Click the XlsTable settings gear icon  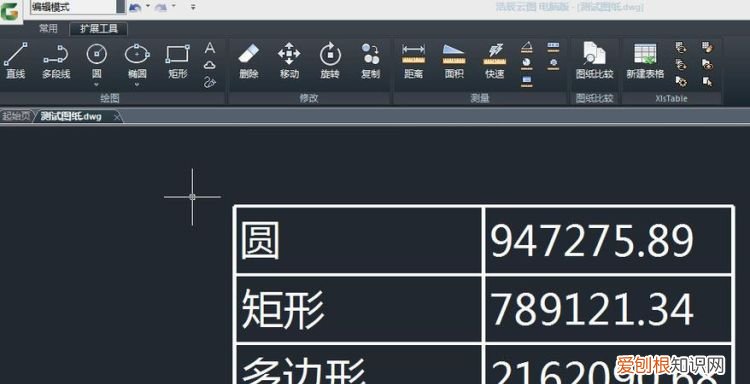pos(681,81)
